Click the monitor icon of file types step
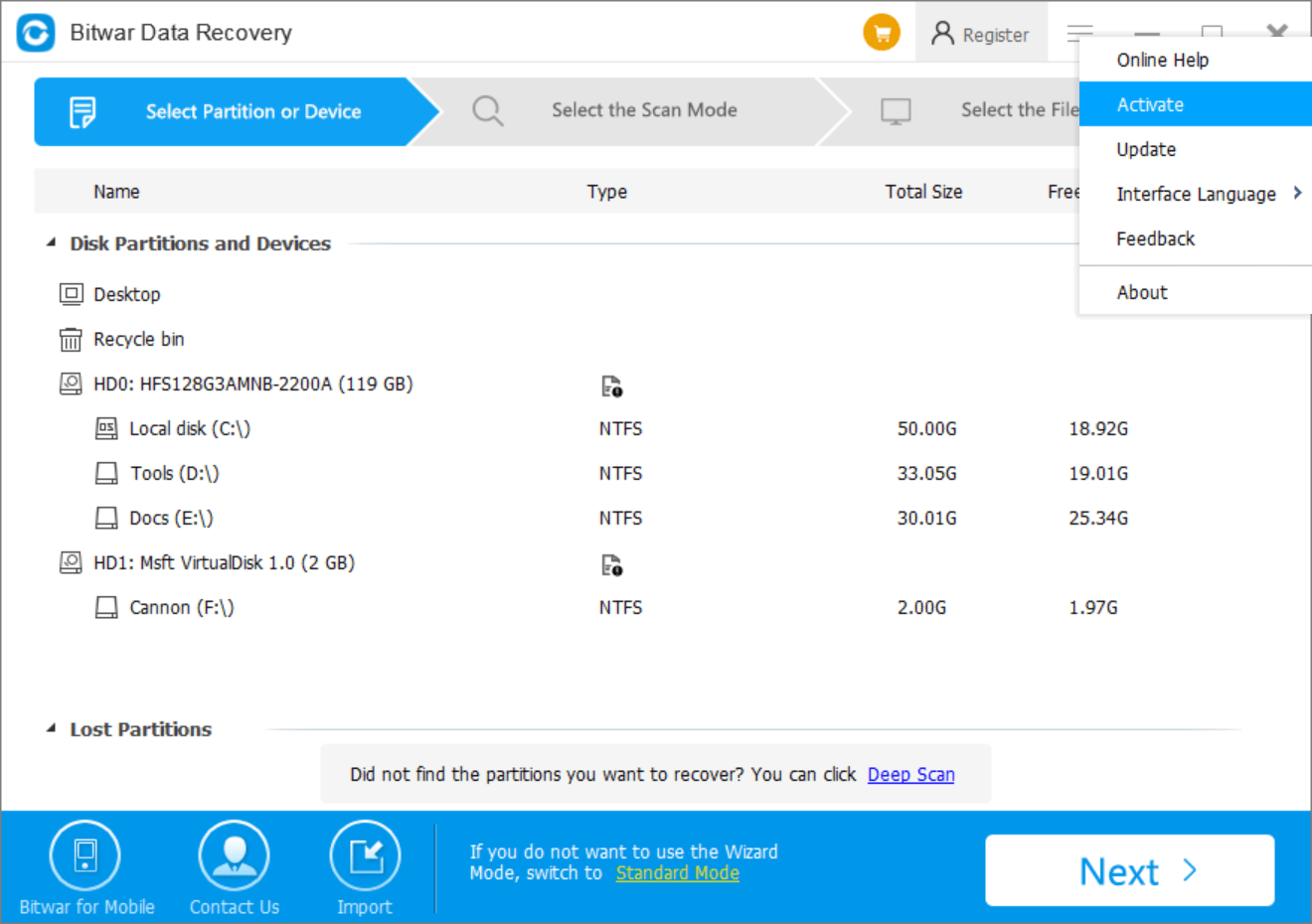Screen dimensions: 1312x924 pyautogui.click(x=896, y=111)
